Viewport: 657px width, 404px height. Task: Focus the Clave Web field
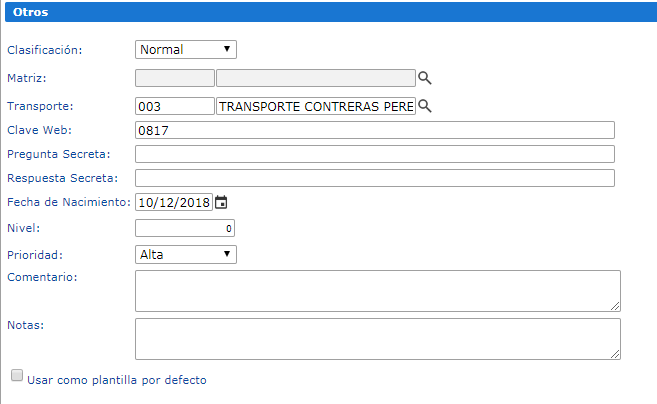tap(374, 130)
